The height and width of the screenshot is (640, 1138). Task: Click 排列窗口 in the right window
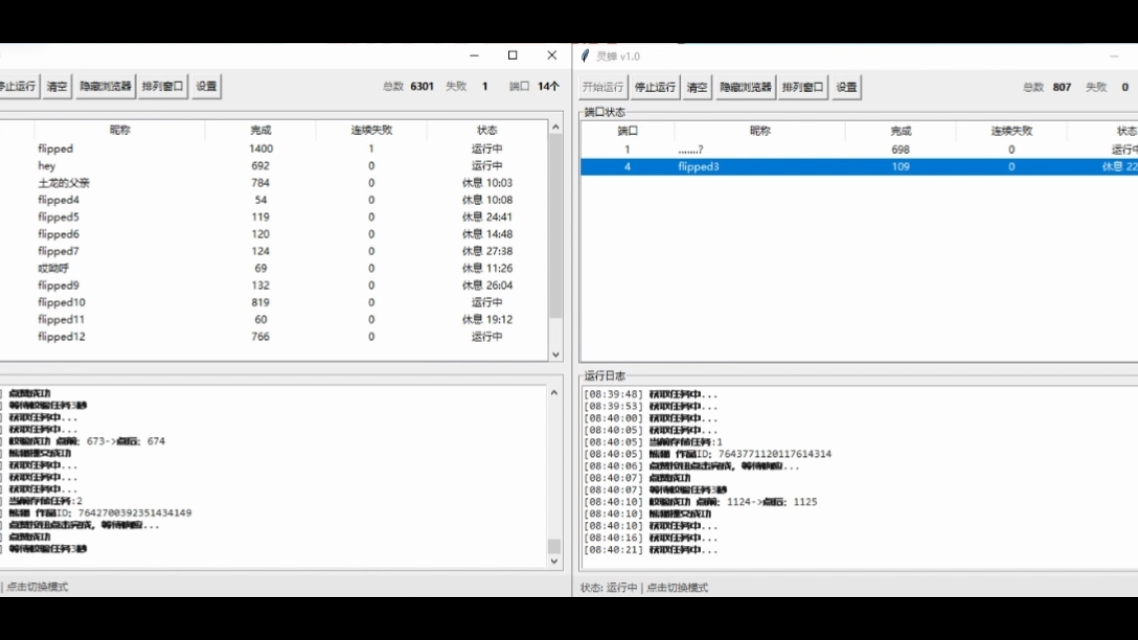tap(803, 87)
